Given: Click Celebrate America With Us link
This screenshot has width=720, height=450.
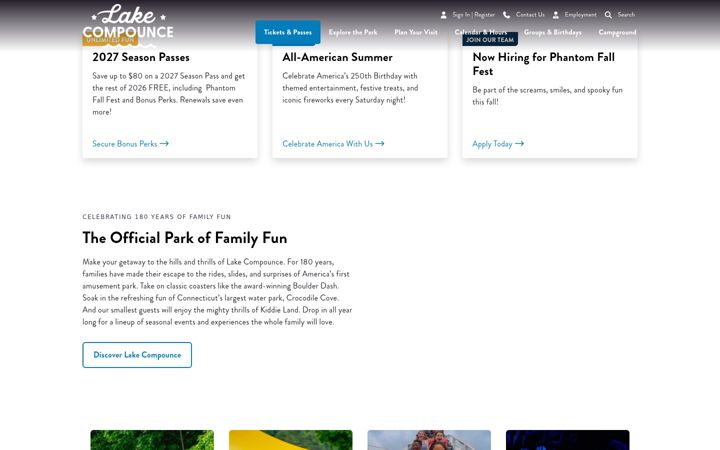Looking at the screenshot, I should 333,144.
